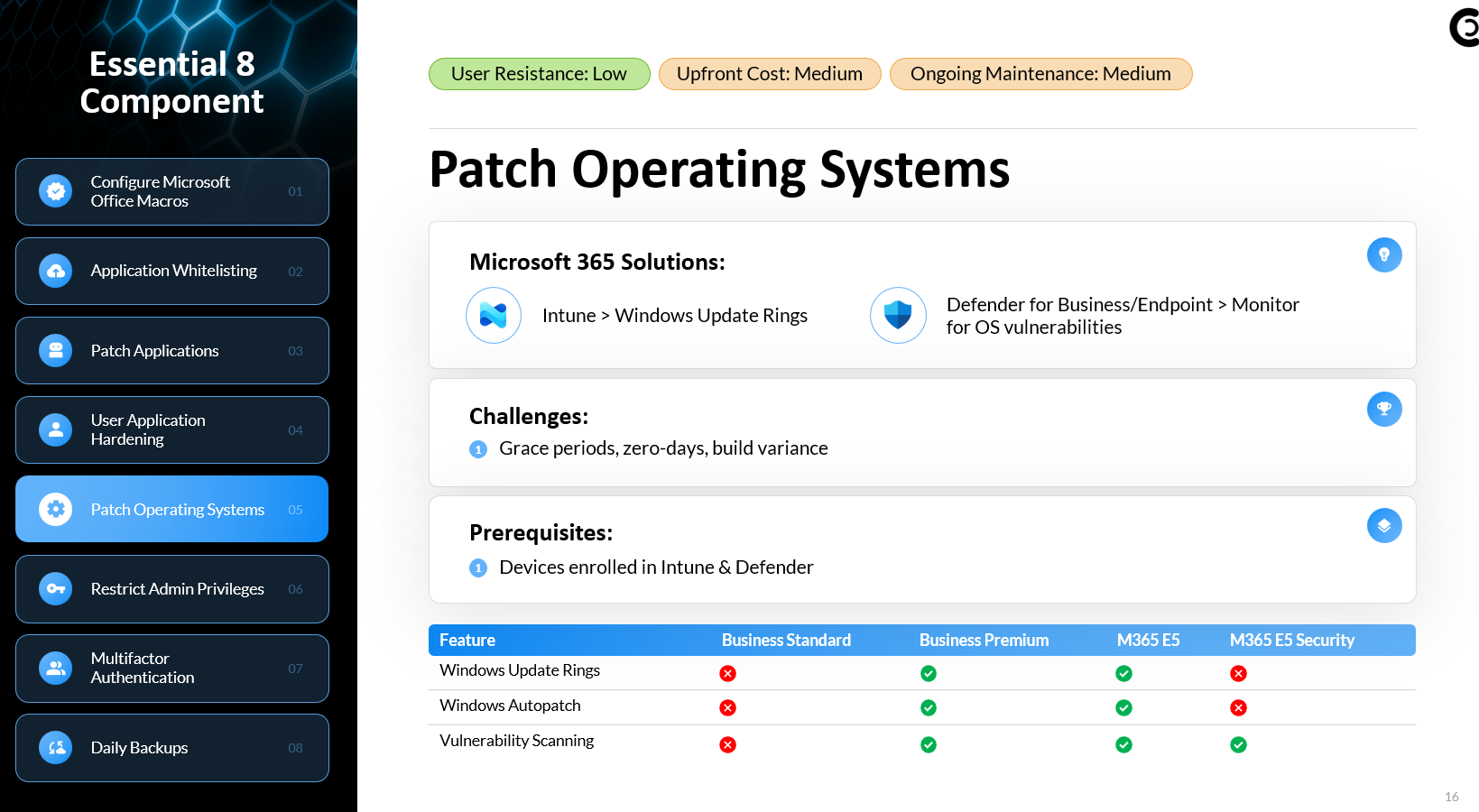This screenshot has height=812, width=1479.
Task: Select the Patch Applications sidebar item
Action: tap(171, 351)
